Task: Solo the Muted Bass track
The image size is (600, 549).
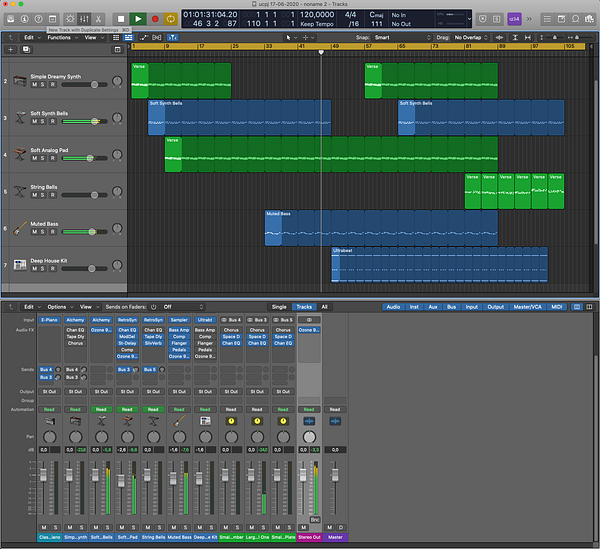Action: point(44,233)
